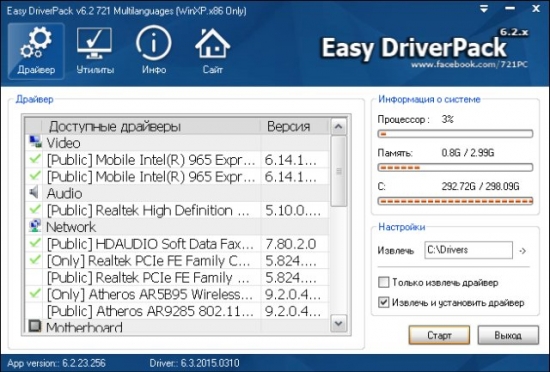Uncheck first Mobile Intel 965 driver
550x372 pixels.
[35, 159]
